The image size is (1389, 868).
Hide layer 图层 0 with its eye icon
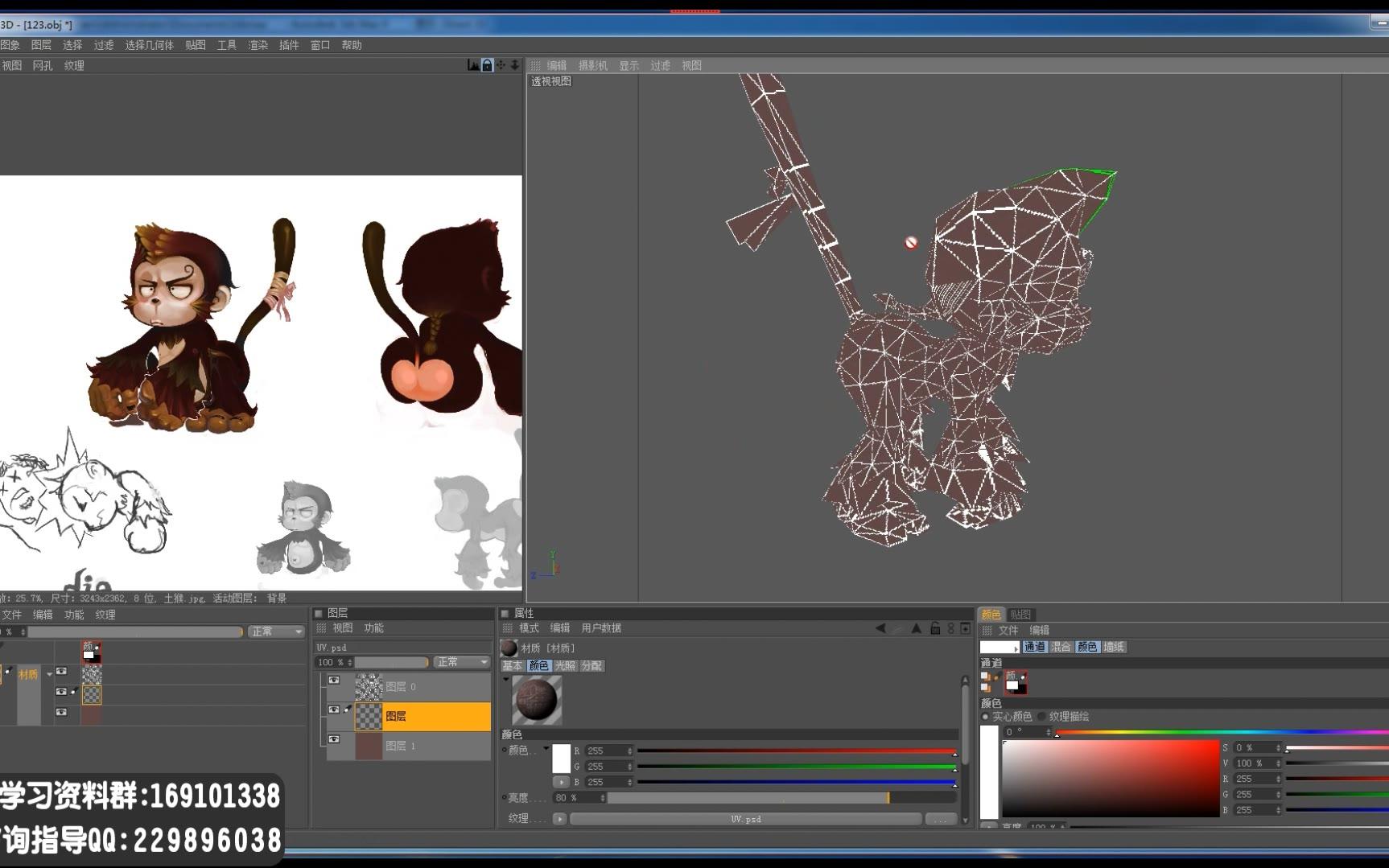(x=334, y=681)
